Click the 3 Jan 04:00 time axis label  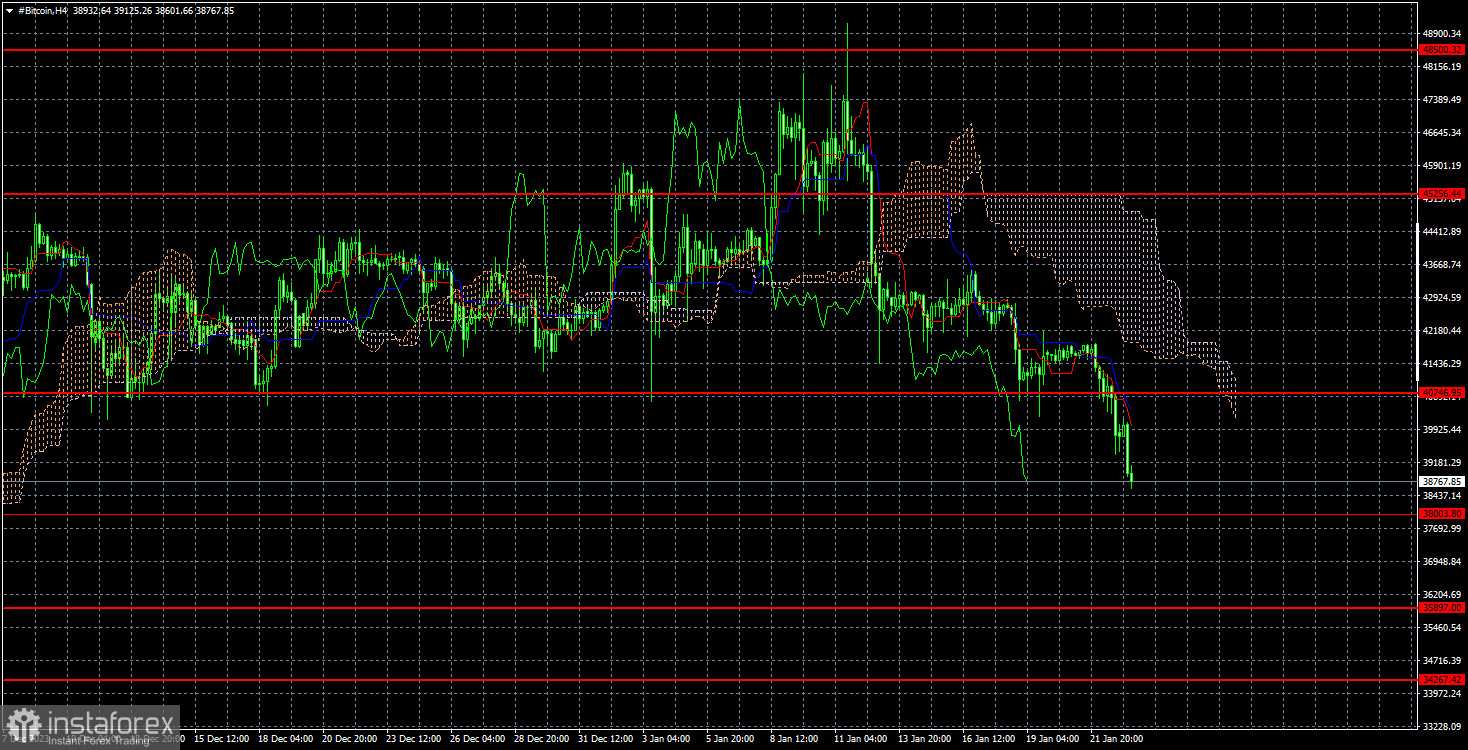[666, 739]
